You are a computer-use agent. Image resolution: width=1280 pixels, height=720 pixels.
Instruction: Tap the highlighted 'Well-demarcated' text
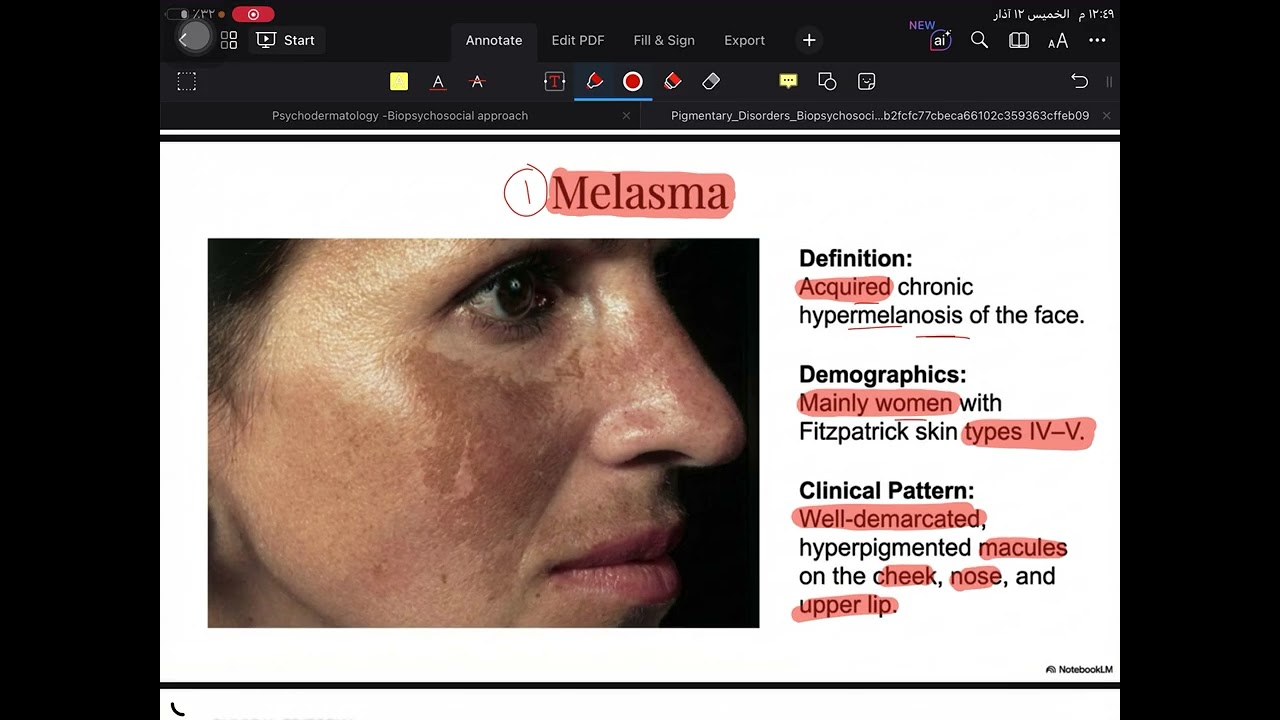point(890,519)
